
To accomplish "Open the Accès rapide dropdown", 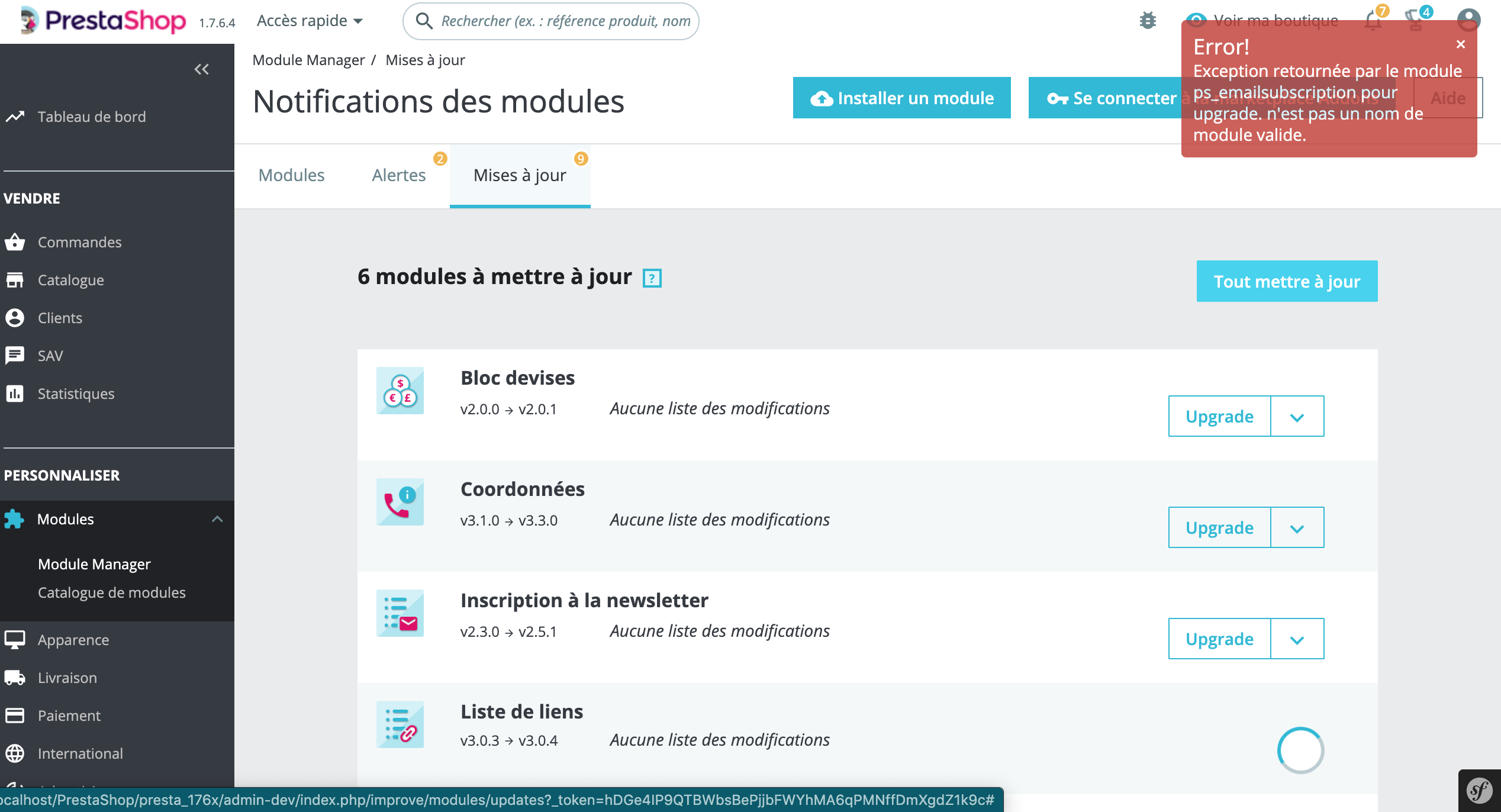I will (x=308, y=20).
